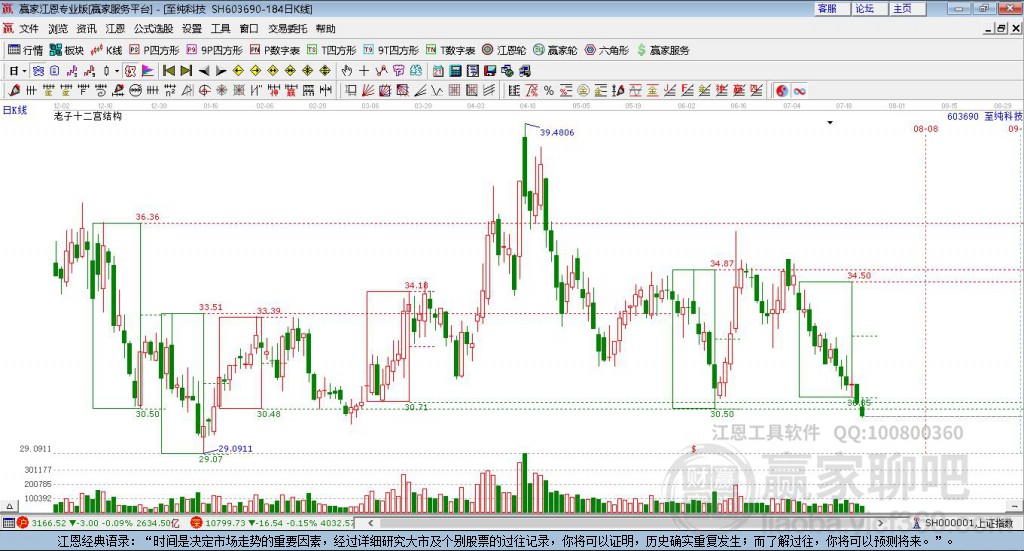Open the 六角形 hexagon tool
The width and height of the screenshot is (1024, 551).
tap(607, 50)
